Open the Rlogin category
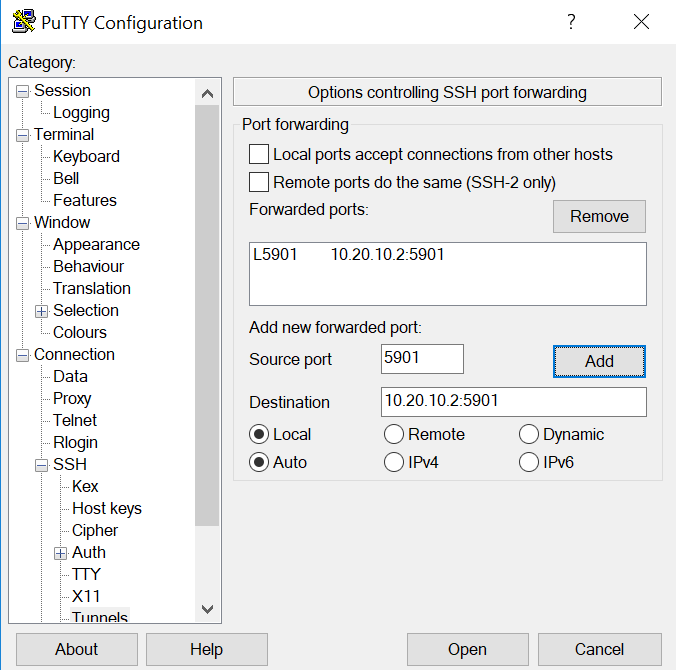 pyautogui.click(x=75, y=442)
